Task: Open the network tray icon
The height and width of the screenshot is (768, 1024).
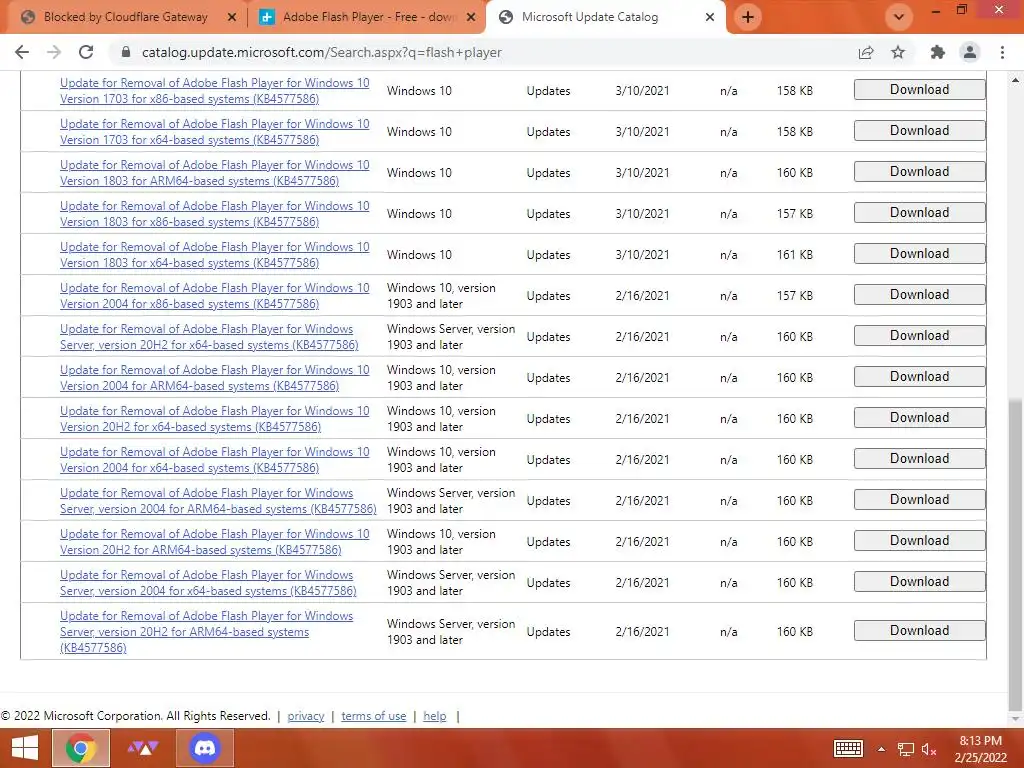Action: [x=905, y=749]
